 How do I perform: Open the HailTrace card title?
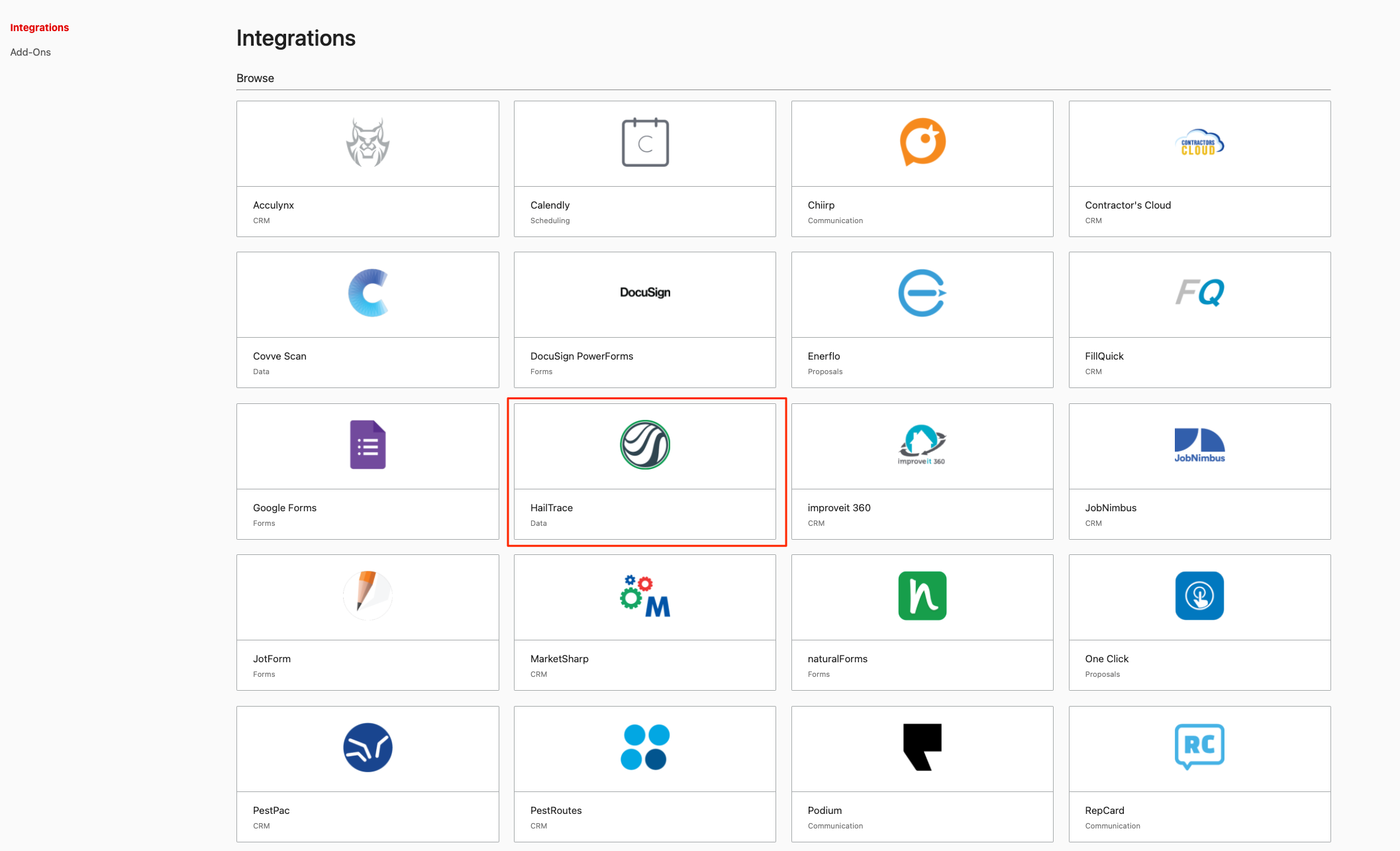tap(552, 507)
